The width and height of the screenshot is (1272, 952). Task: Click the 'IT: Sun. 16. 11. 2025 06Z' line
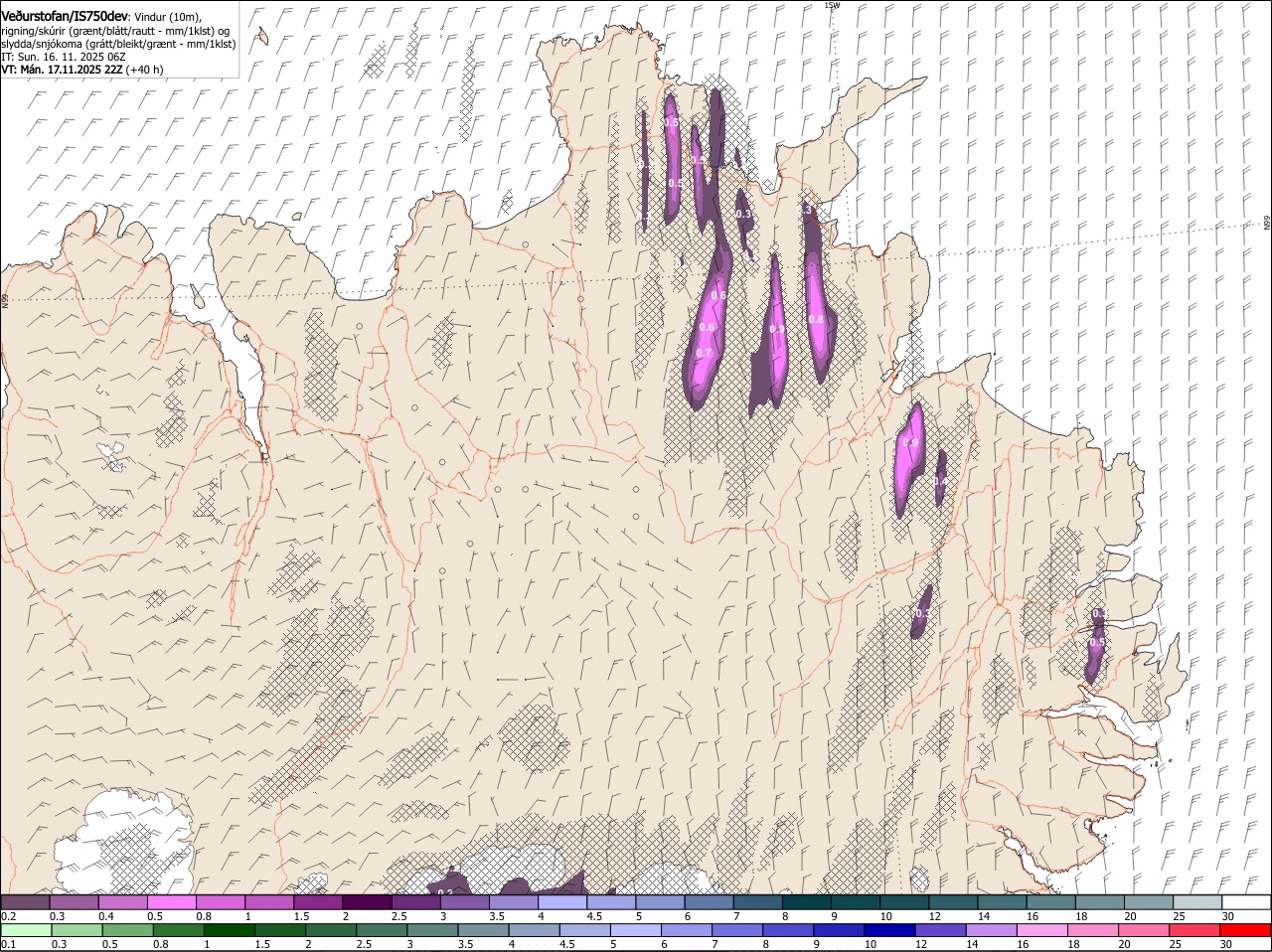(x=63, y=57)
